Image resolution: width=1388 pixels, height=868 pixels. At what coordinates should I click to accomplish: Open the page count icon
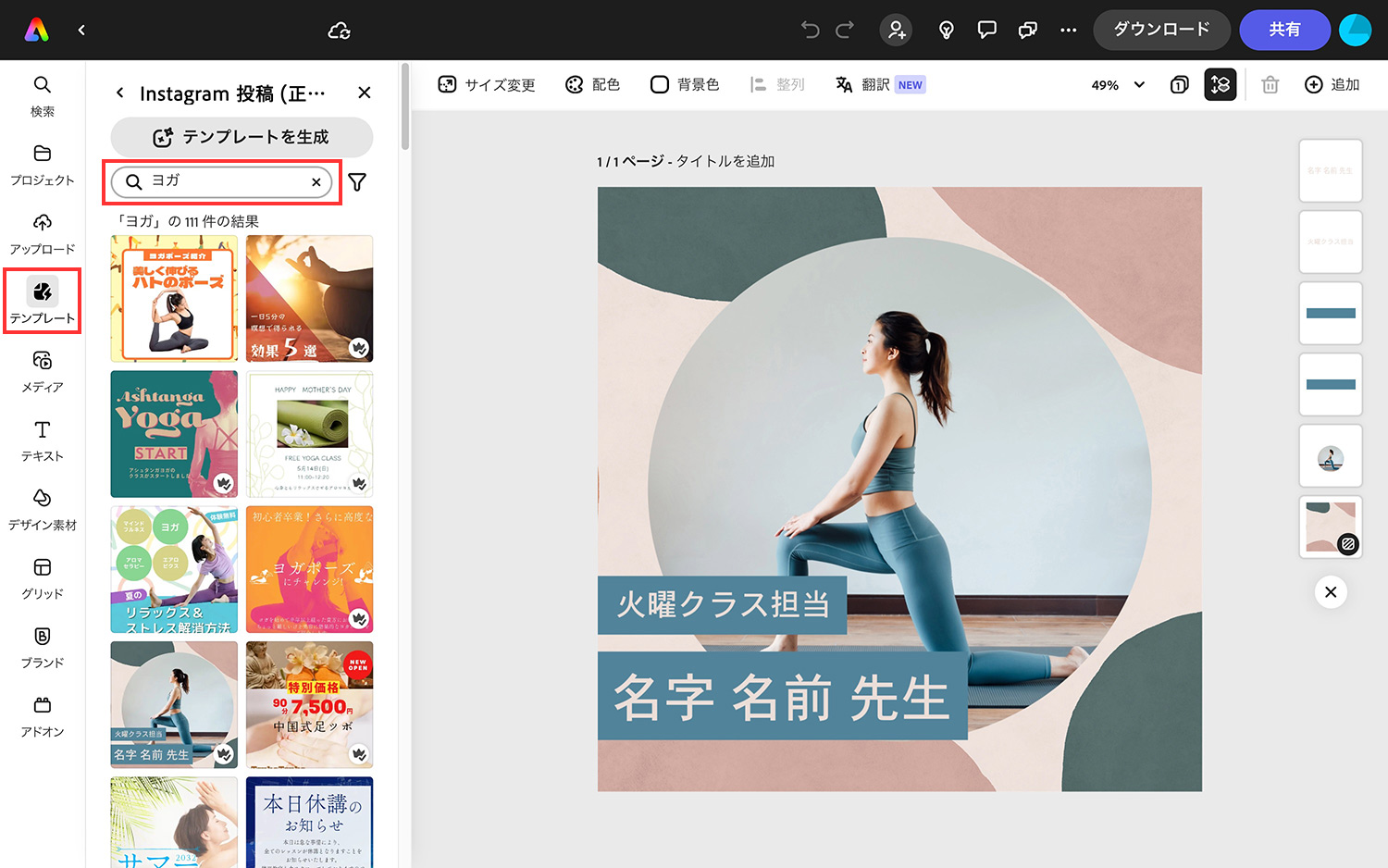[1179, 84]
